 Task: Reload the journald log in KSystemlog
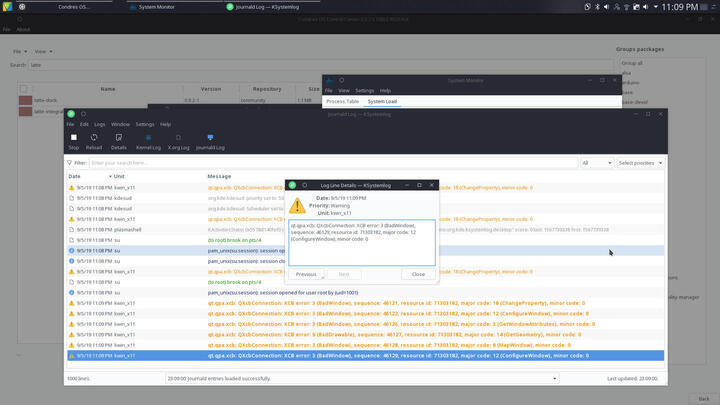[94, 141]
